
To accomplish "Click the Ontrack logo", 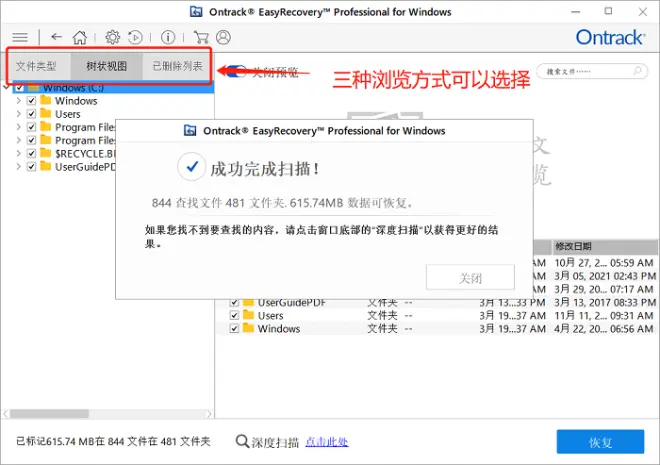I will tap(610, 37).
